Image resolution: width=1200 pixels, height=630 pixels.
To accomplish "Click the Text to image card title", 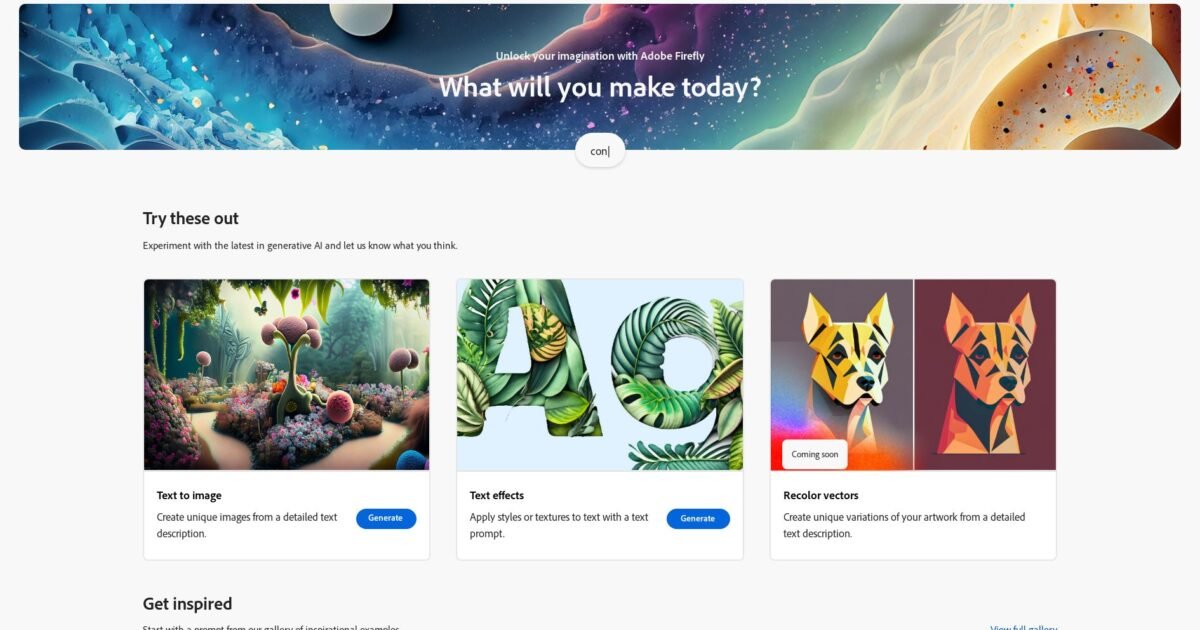I will [189, 495].
